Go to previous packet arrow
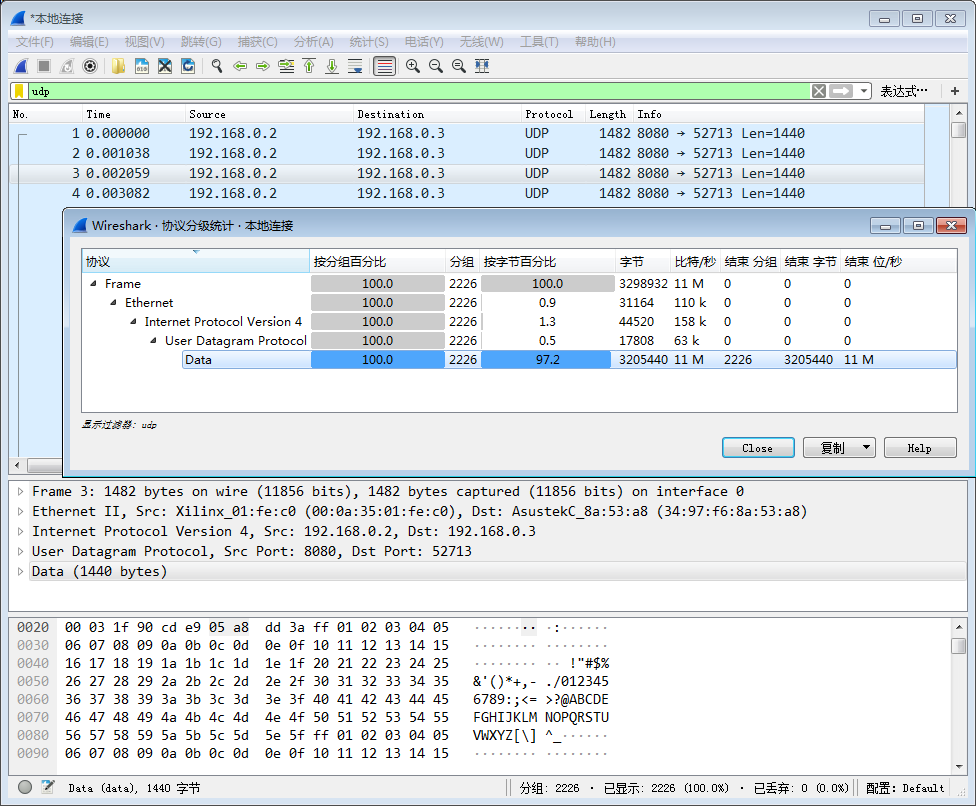This screenshot has height=806, width=976. tap(240, 66)
